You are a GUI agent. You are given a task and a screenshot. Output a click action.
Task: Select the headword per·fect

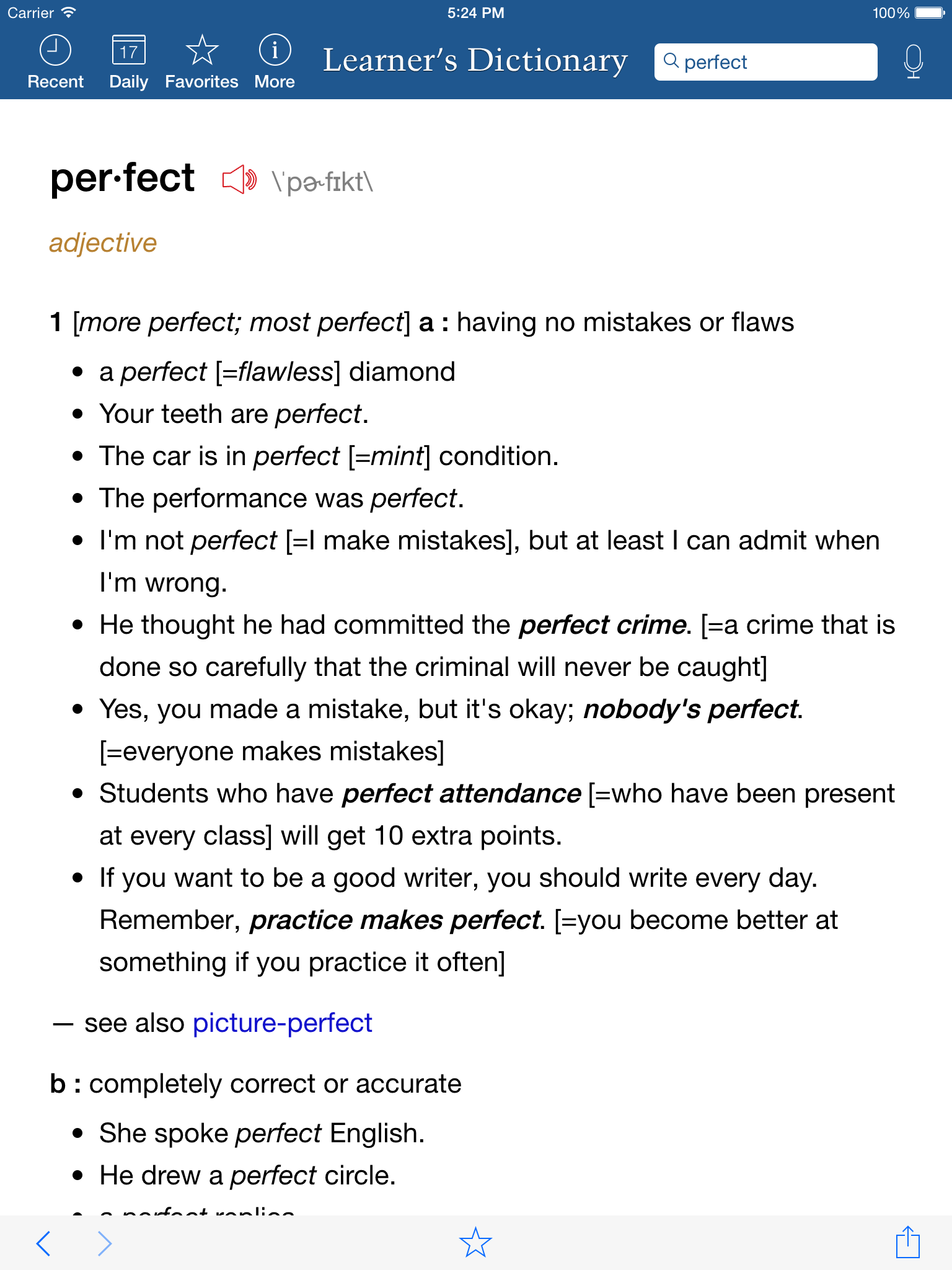[x=122, y=180]
